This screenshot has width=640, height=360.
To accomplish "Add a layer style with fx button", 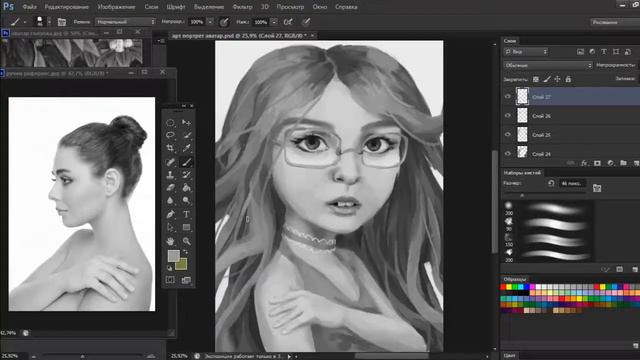I will pyautogui.click(x=584, y=163).
